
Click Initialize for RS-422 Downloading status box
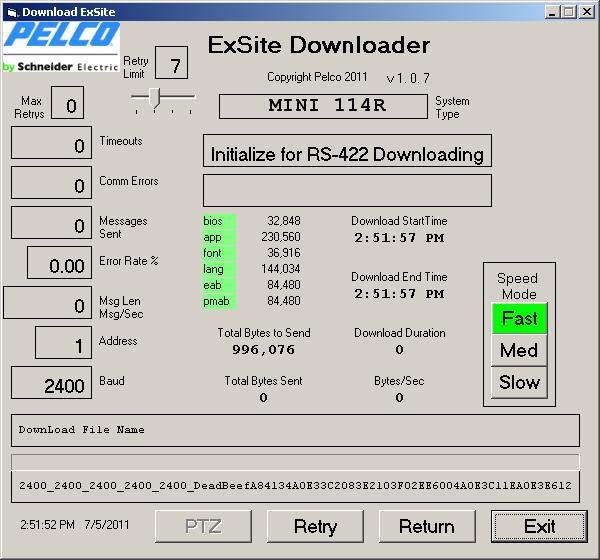pos(347,150)
